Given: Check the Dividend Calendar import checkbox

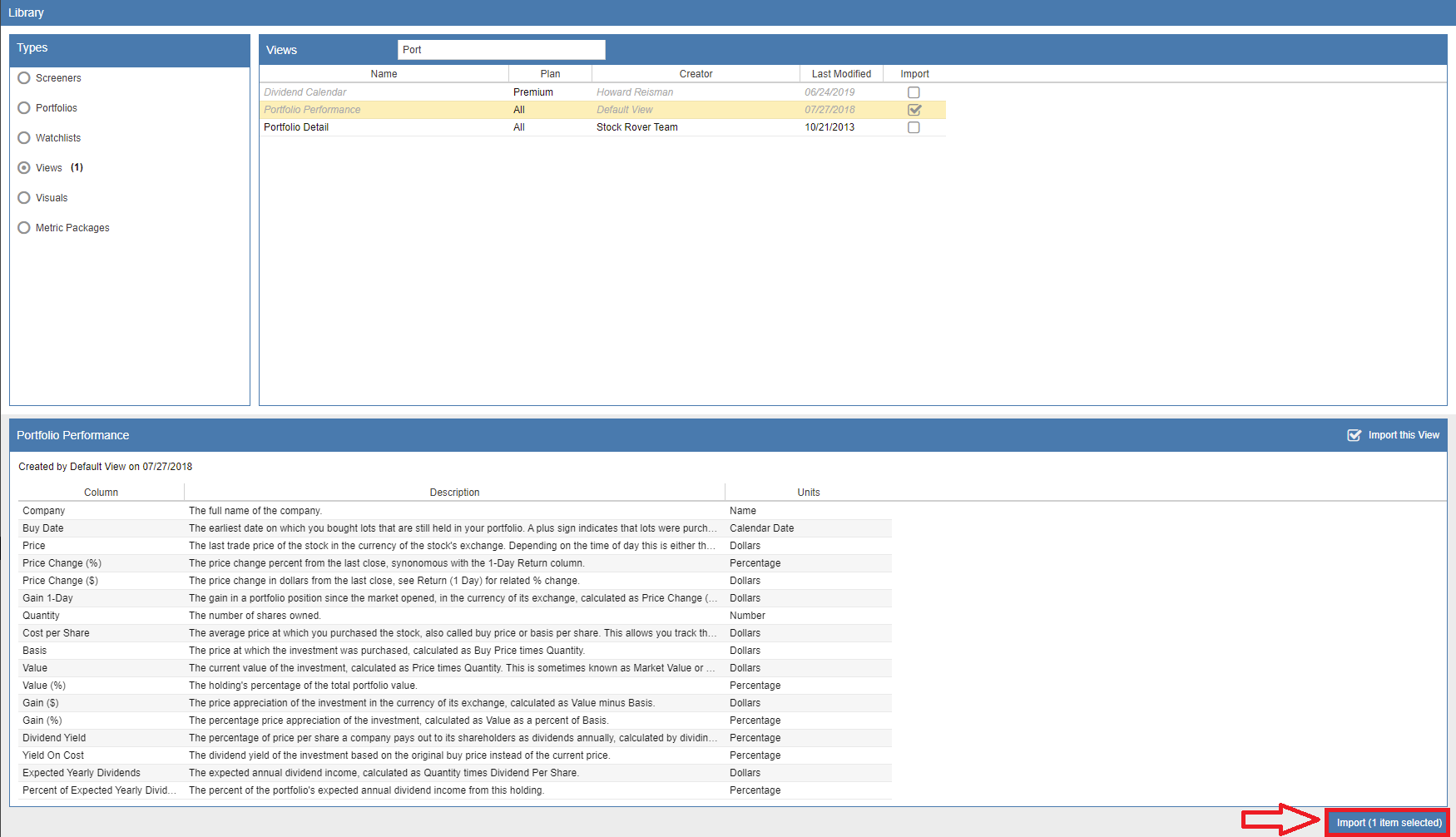Looking at the screenshot, I should tap(914, 92).
